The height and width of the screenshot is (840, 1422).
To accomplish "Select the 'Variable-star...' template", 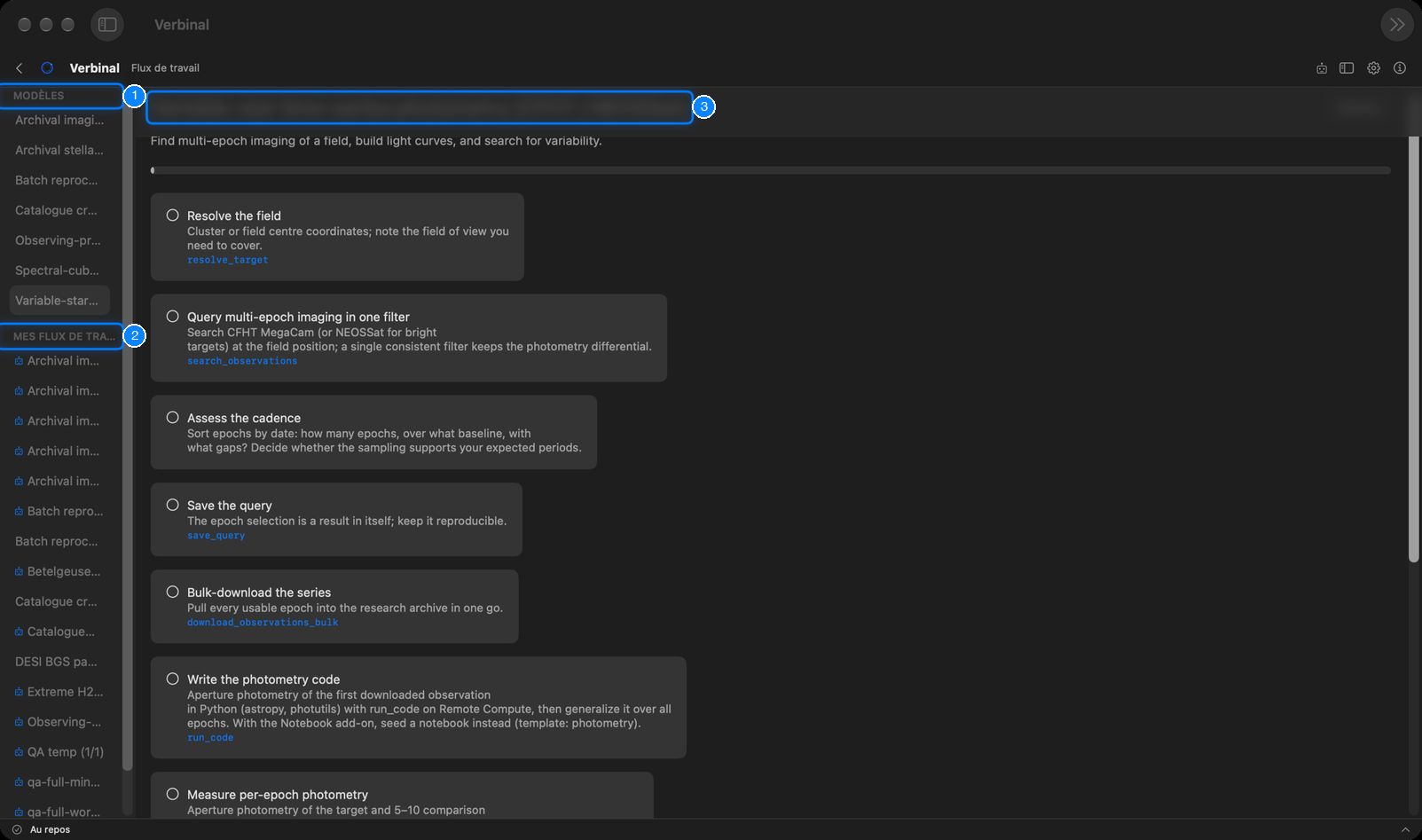I will (x=59, y=301).
